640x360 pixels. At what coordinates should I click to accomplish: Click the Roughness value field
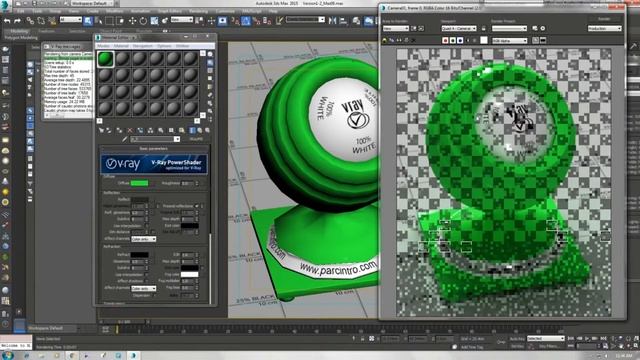click(187, 183)
